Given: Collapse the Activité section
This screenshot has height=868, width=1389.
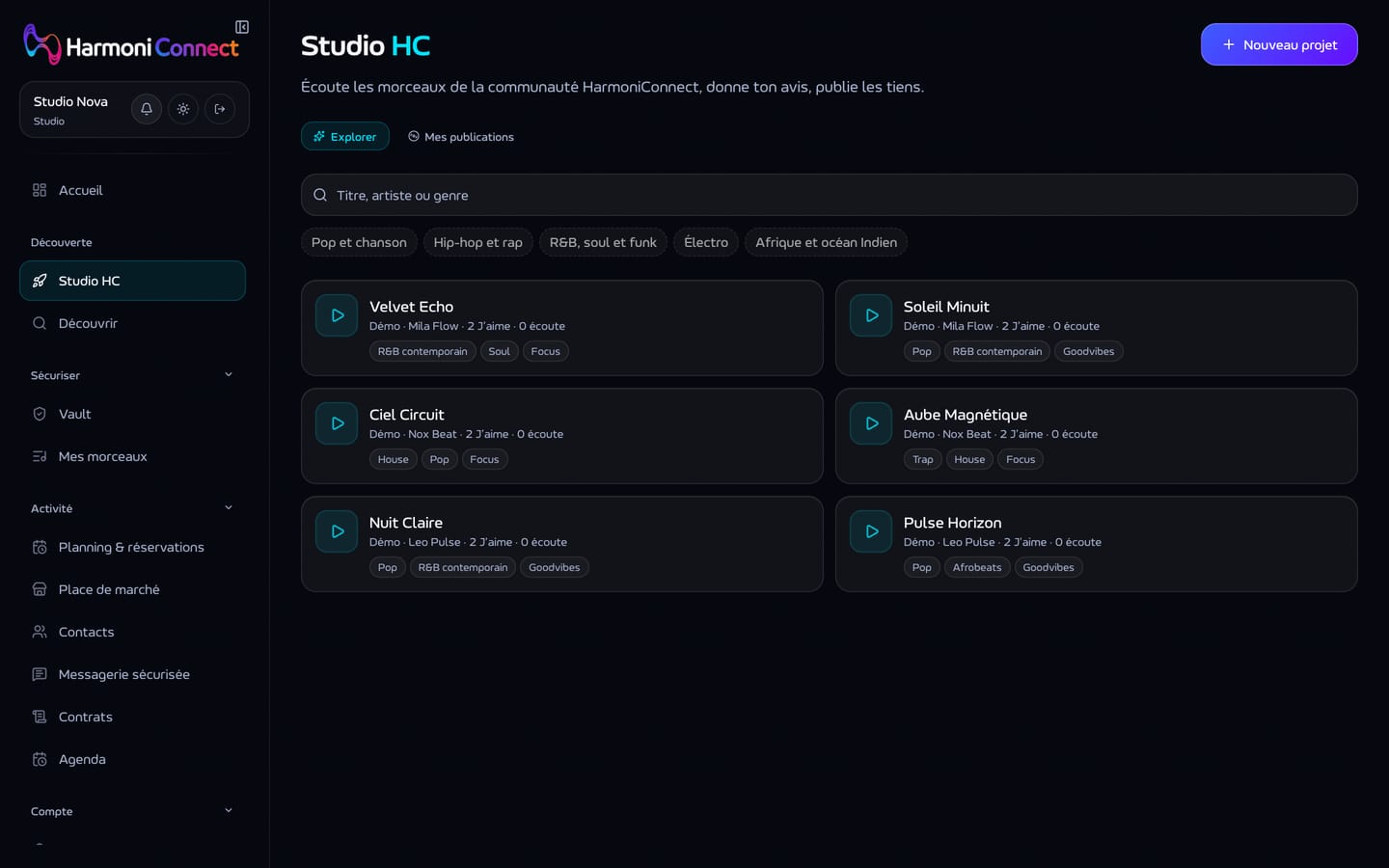Looking at the screenshot, I should point(229,508).
